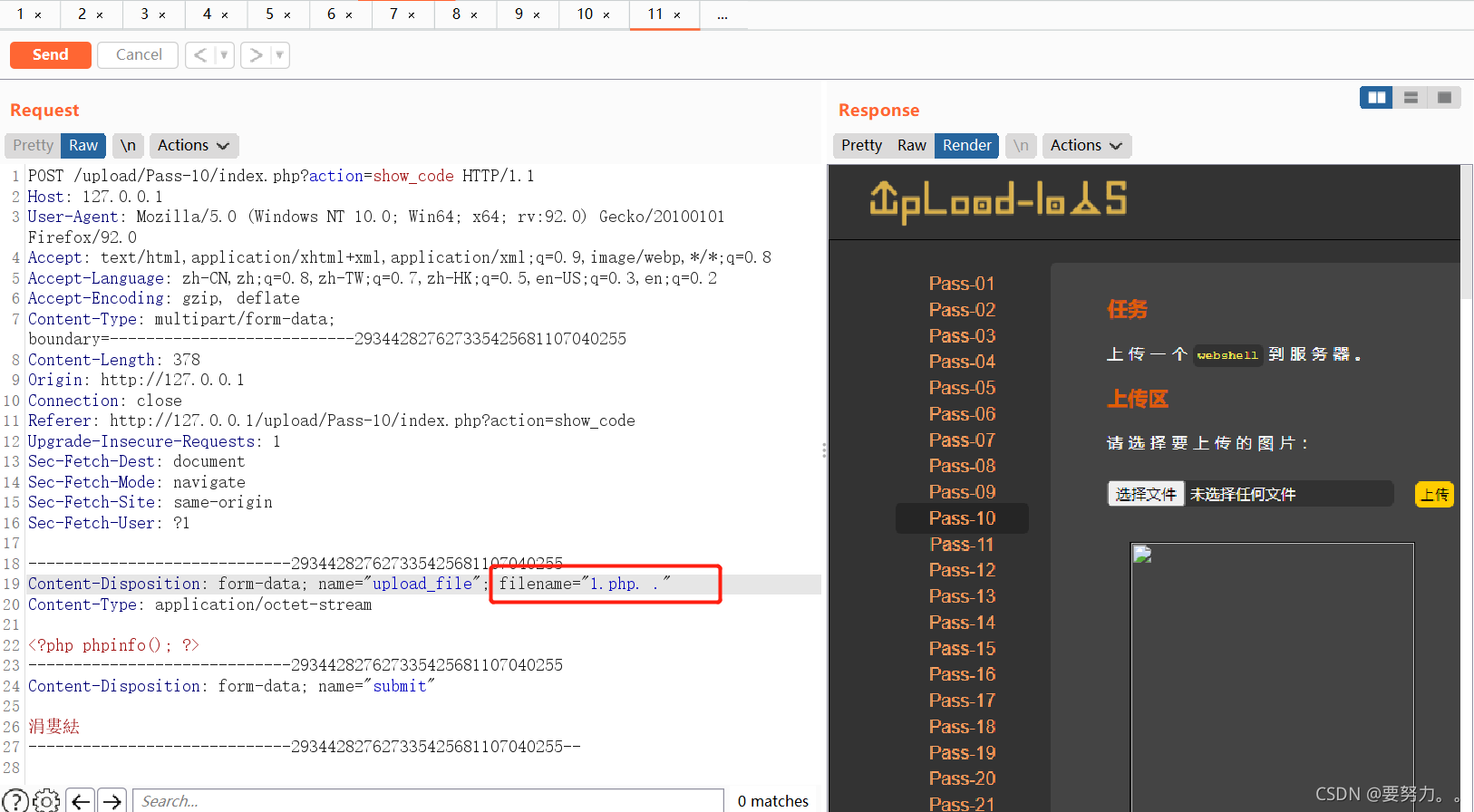
Task: Close Repeater tab 8
Action: 474,15
